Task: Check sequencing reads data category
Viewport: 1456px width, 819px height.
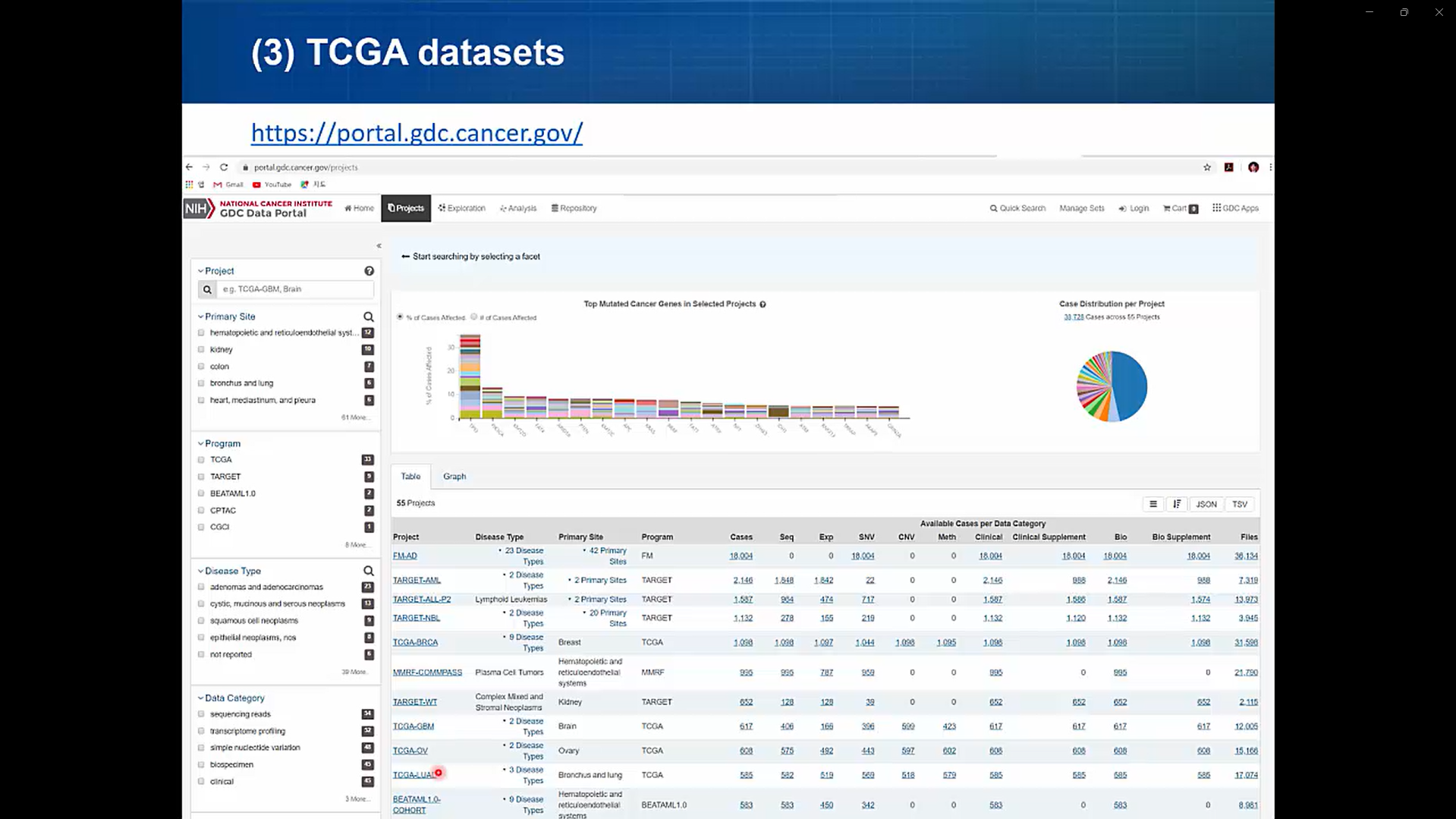Action: pyautogui.click(x=201, y=714)
